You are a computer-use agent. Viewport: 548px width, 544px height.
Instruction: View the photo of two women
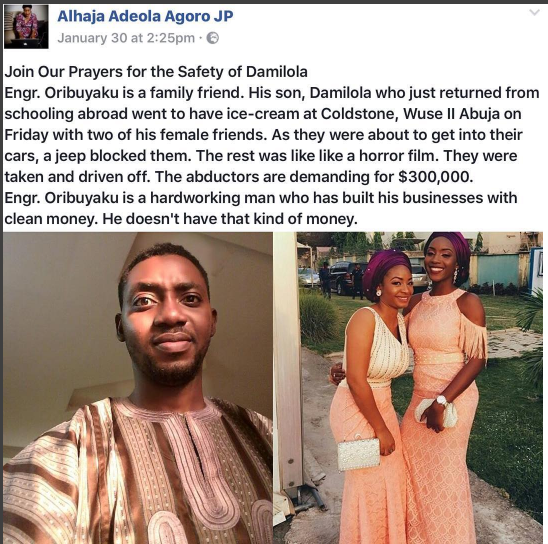(408, 388)
